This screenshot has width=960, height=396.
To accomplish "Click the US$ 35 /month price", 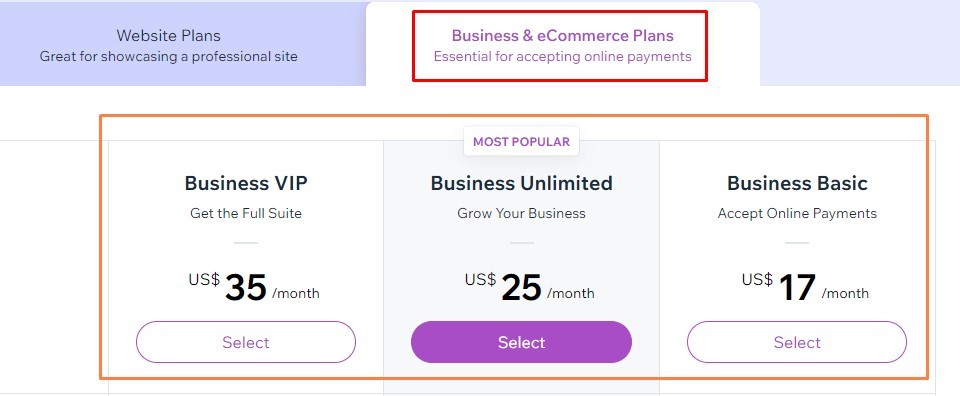I will [x=254, y=287].
